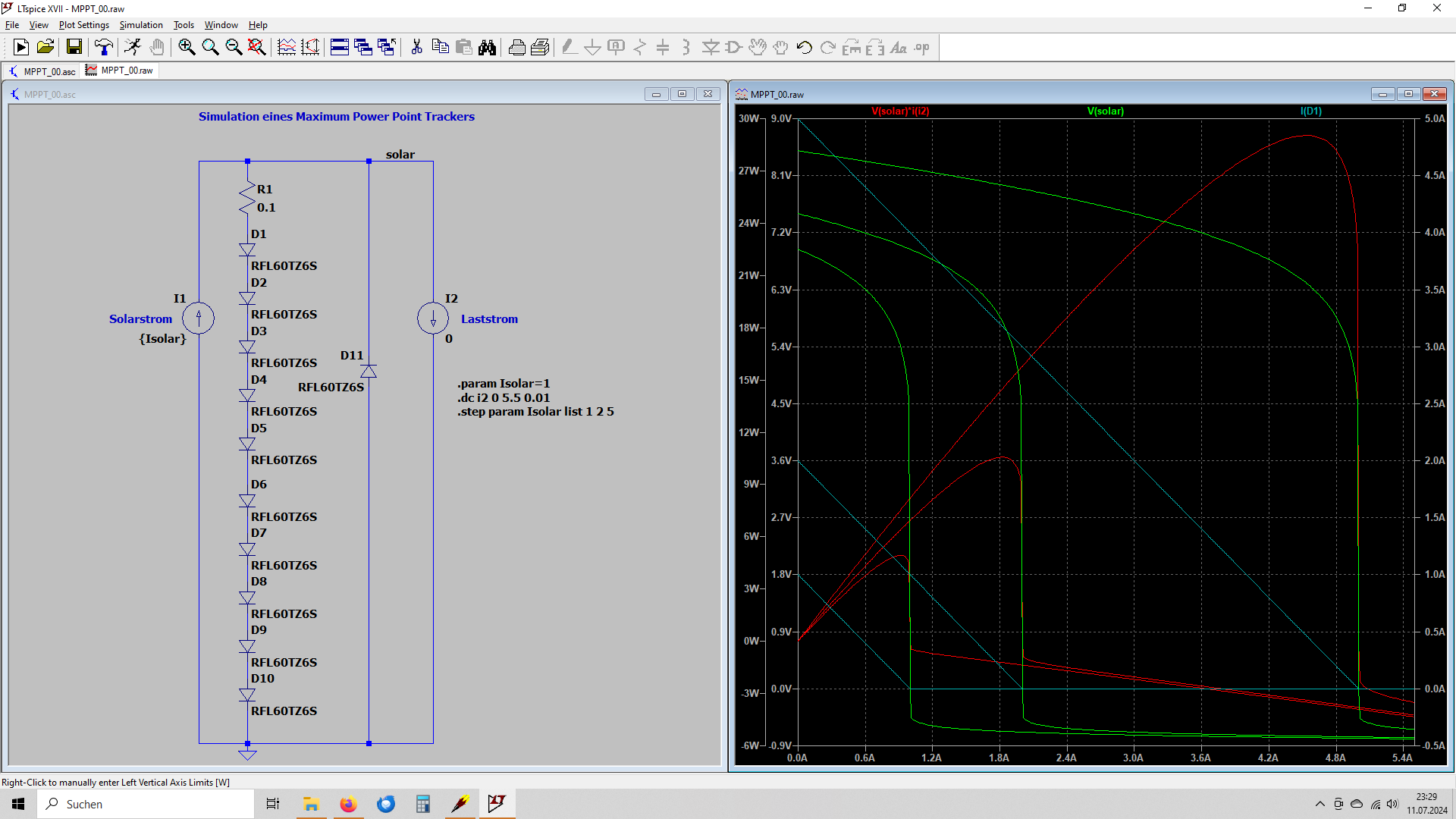This screenshot has width=1456, height=819.
Task: Save the file with floppy disk icon
Action: [x=74, y=48]
